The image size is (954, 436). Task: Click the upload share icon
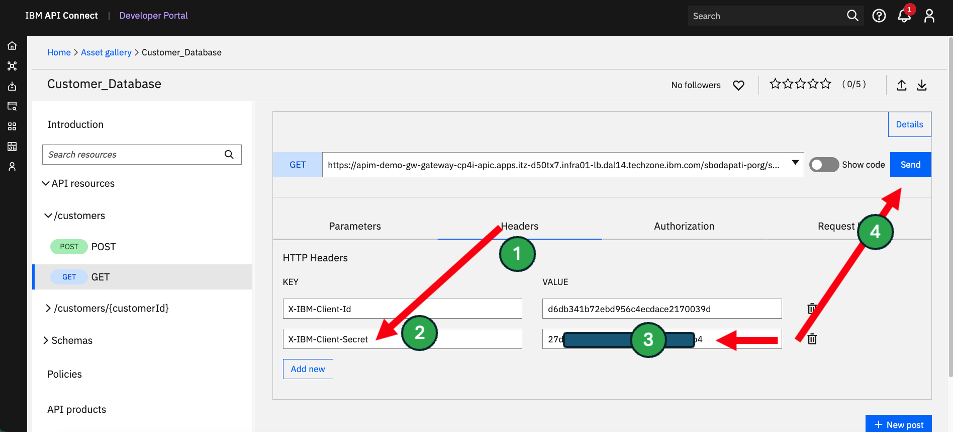902,86
